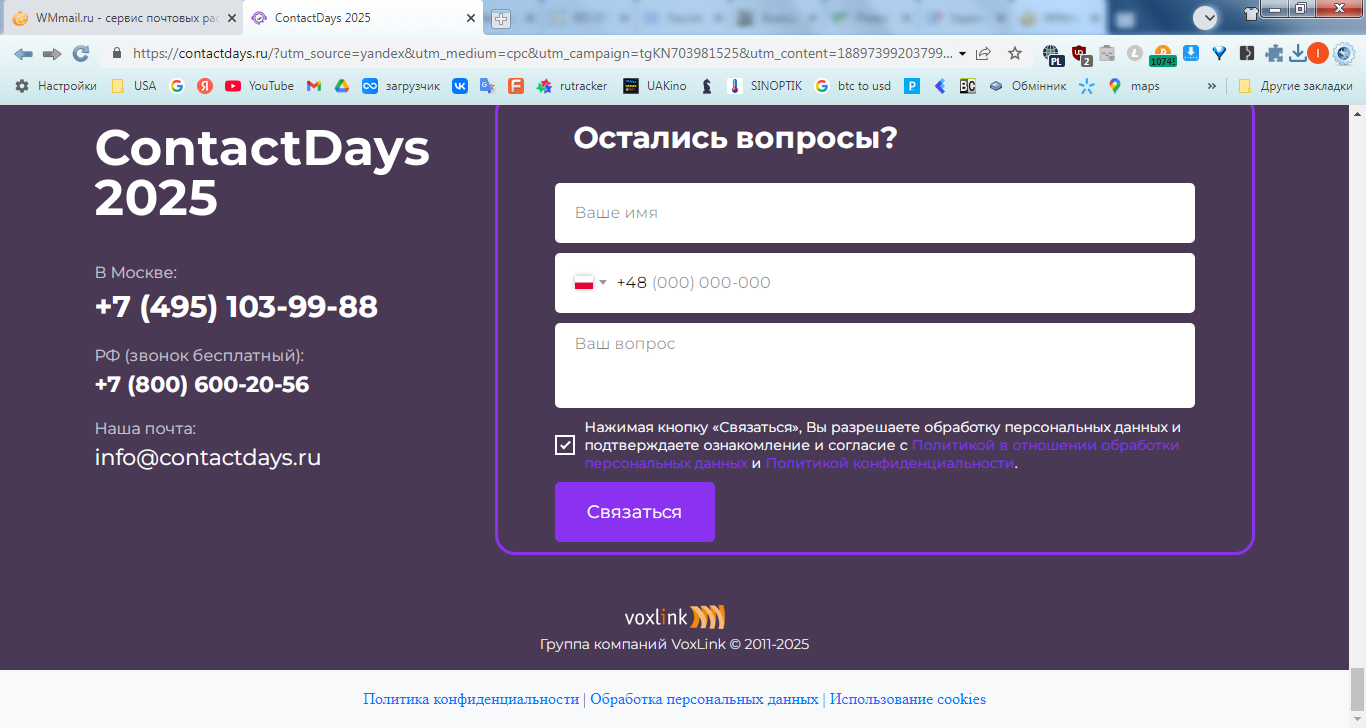
Task: Open the btc to usd bookmark
Action: coord(853,86)
